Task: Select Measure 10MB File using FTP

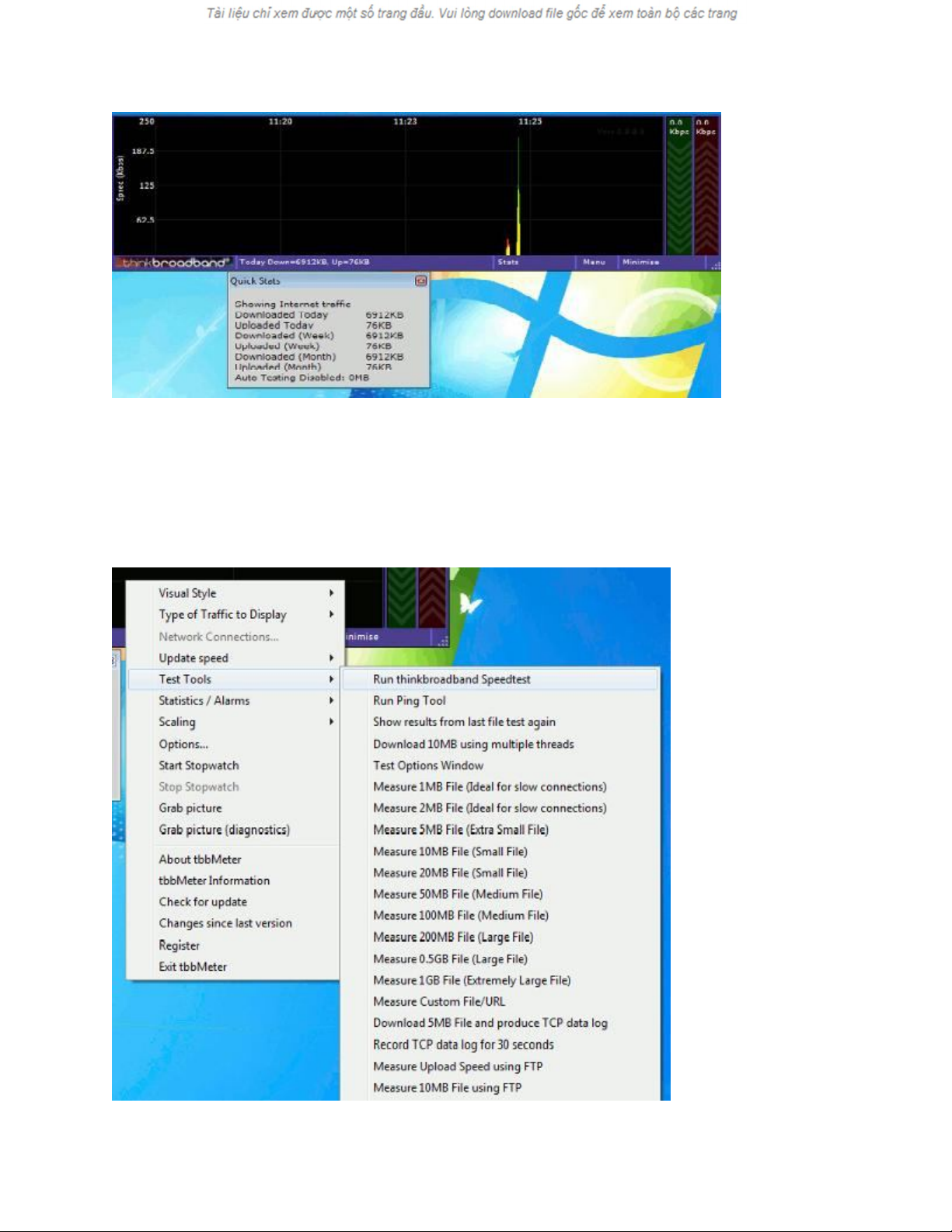Action: coord(501,1088)
